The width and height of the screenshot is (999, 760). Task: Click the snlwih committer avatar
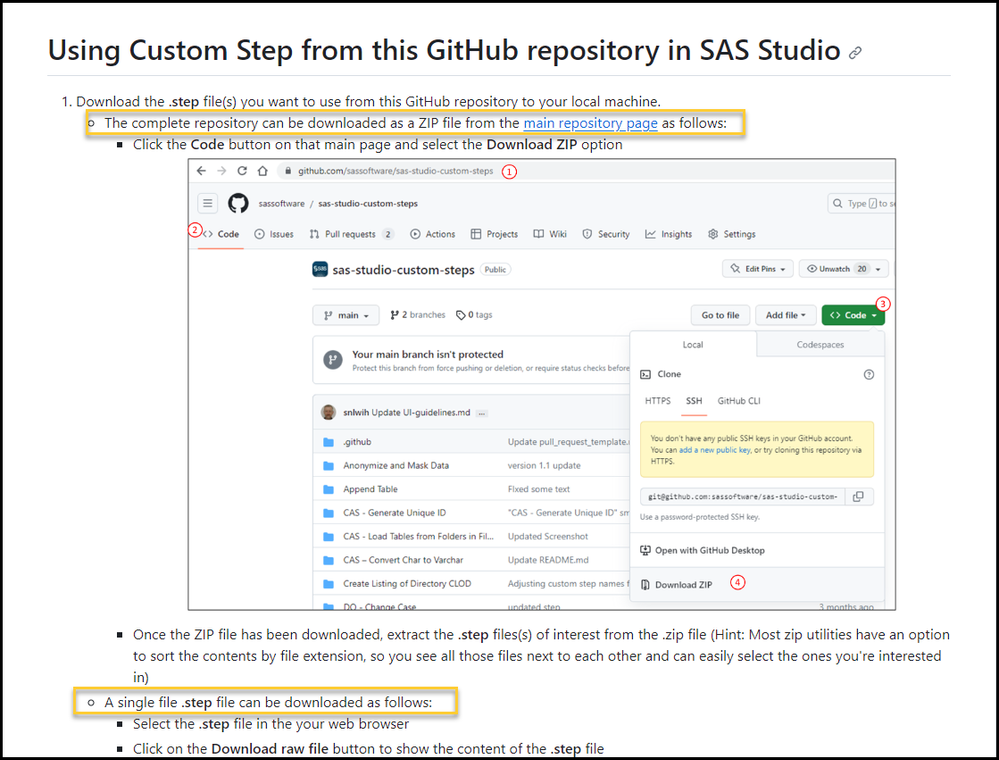pyautogui.click(x=328, y=412)
